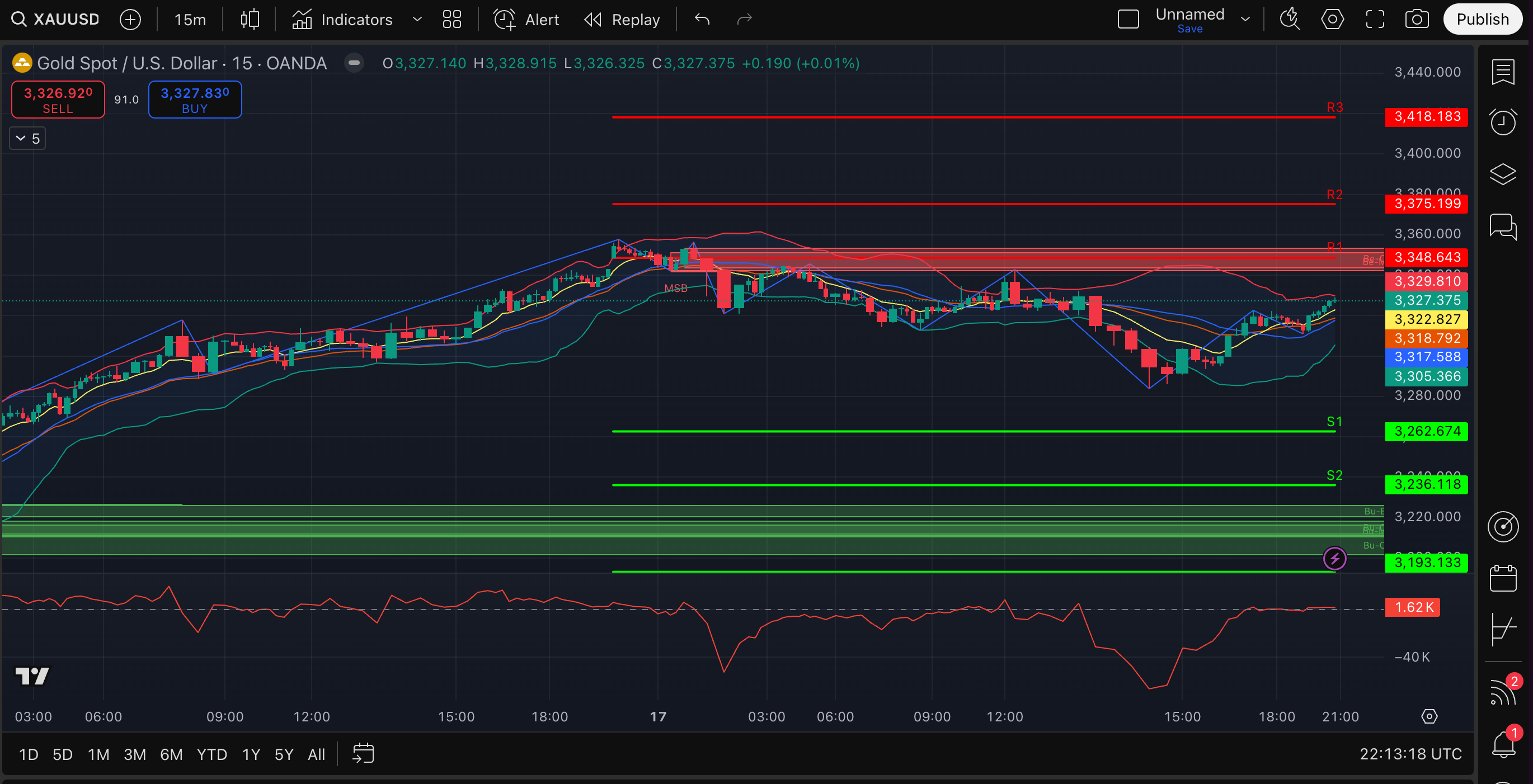Open the object tree layers icon
This screenshot has height=784, width=1533.
1503,174
